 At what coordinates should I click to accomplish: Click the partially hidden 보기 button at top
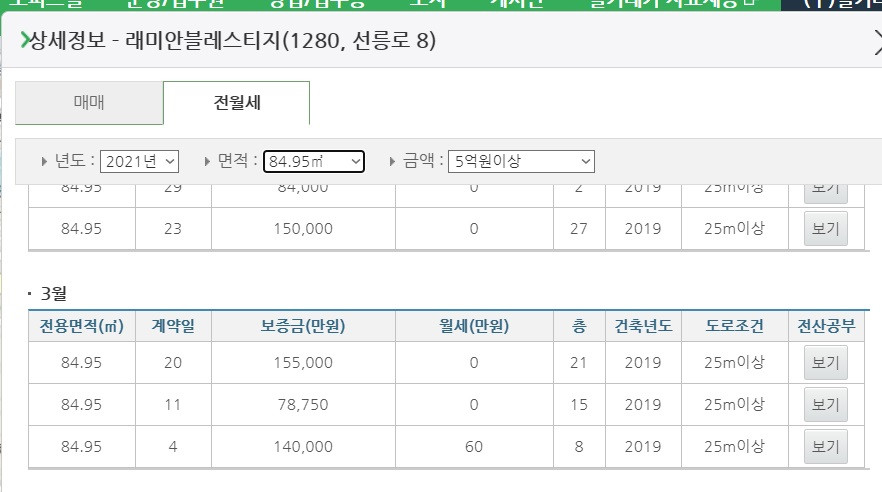825,192
